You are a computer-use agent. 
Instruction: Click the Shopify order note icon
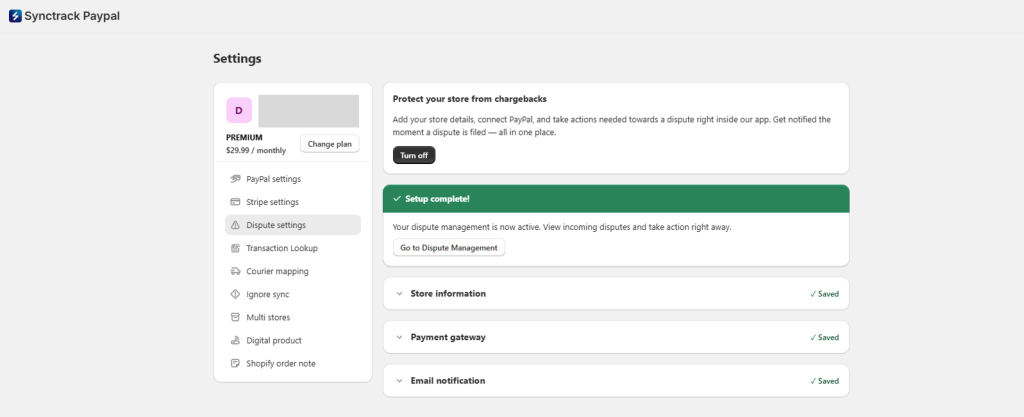(x=236, y=363)
